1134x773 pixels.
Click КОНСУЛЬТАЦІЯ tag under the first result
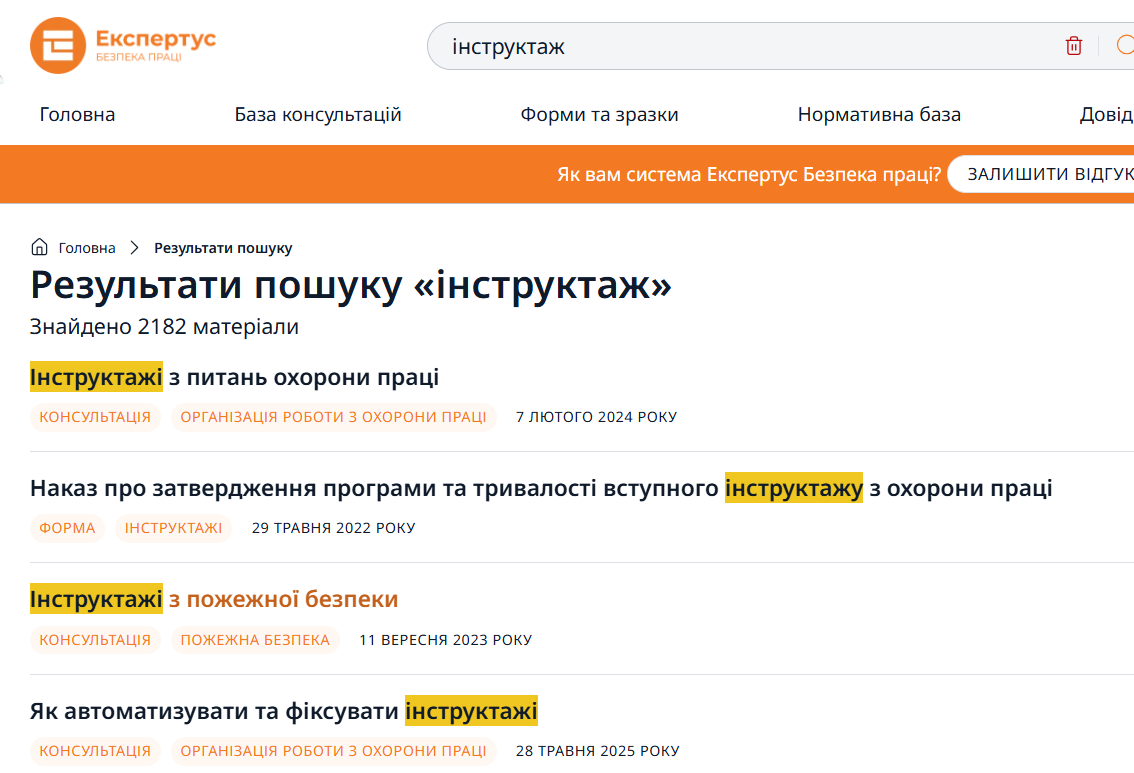(x=95, y=417)
